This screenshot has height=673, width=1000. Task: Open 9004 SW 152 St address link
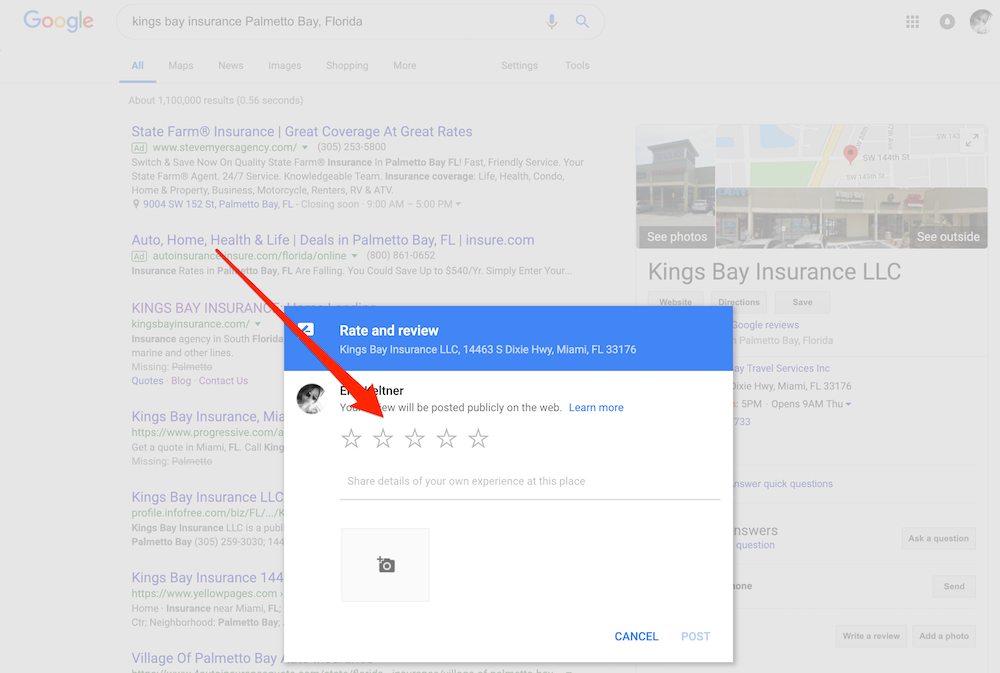point(217,204)
